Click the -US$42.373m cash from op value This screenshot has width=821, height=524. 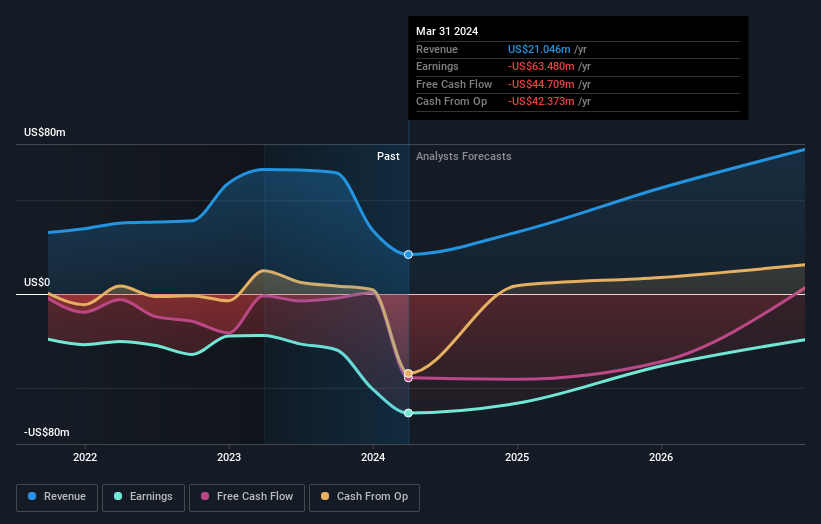click(541, 102)
